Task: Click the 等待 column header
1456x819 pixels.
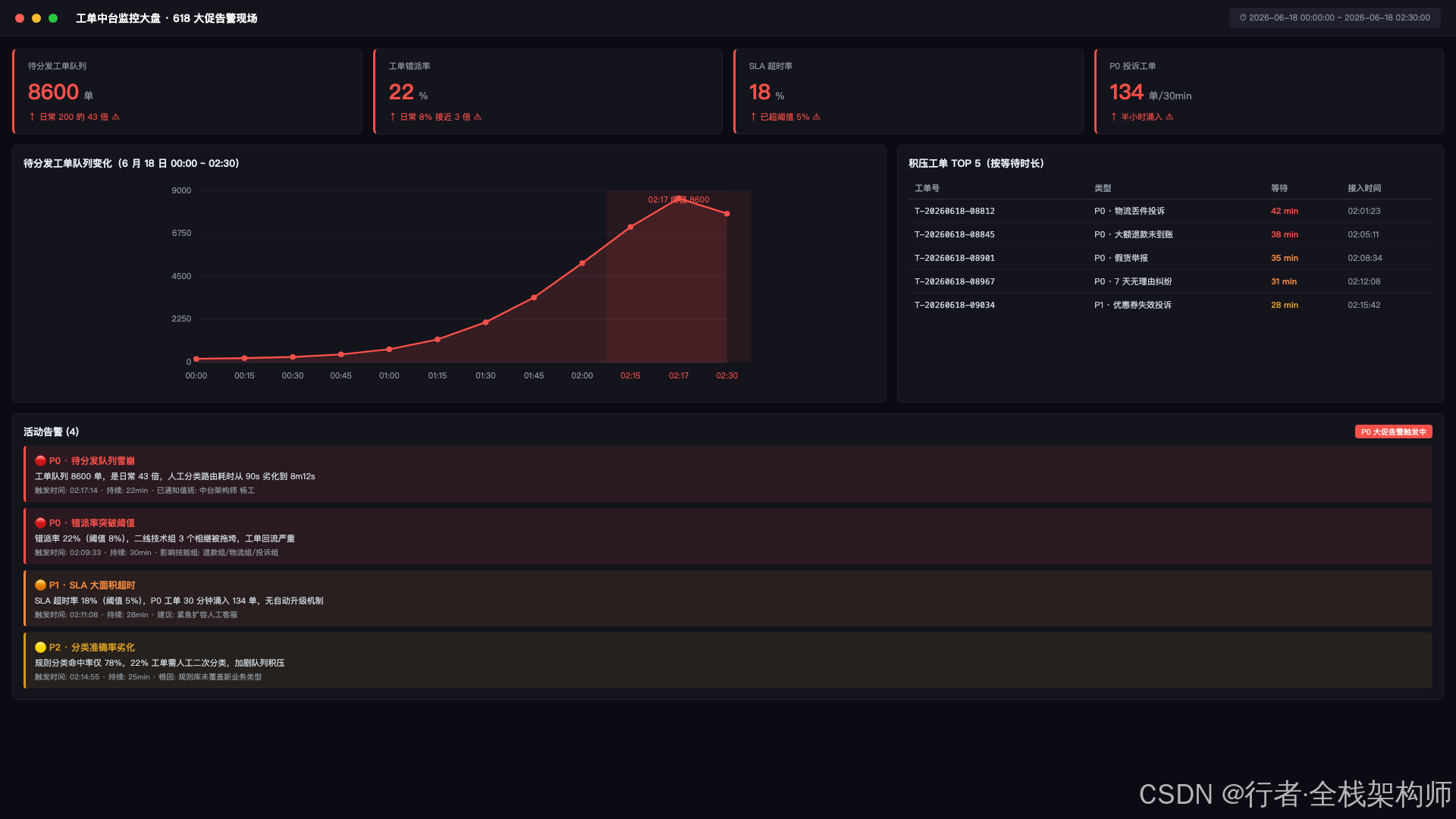Action: pos(1279,188)
